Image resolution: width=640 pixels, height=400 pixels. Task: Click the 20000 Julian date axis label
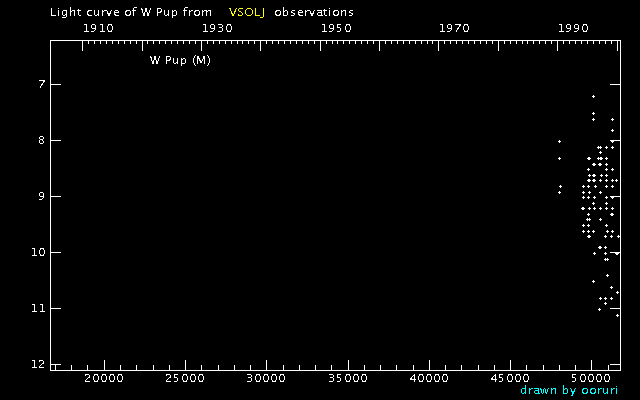(x=103, y=379)
